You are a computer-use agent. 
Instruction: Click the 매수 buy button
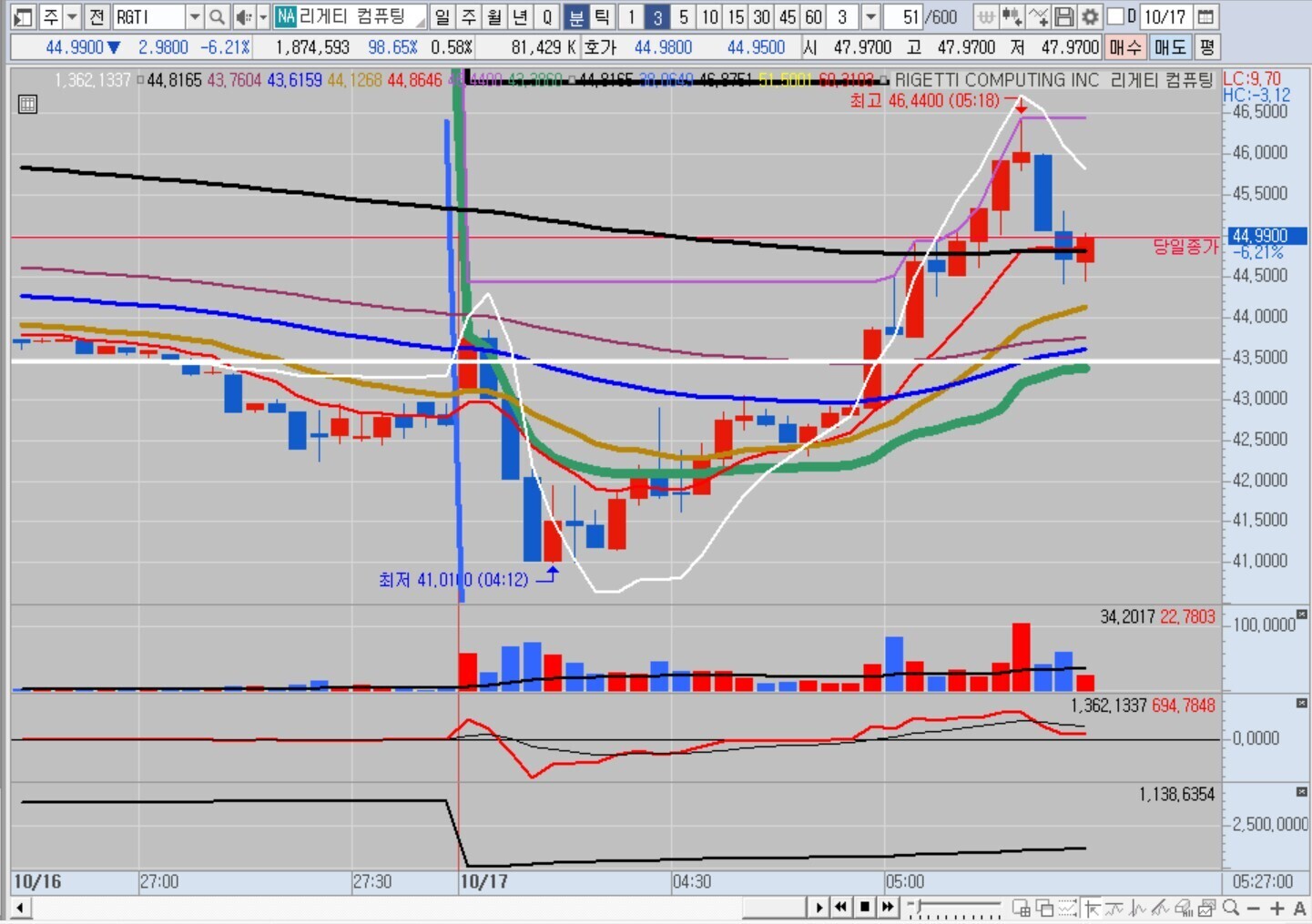pos(1125,46)
